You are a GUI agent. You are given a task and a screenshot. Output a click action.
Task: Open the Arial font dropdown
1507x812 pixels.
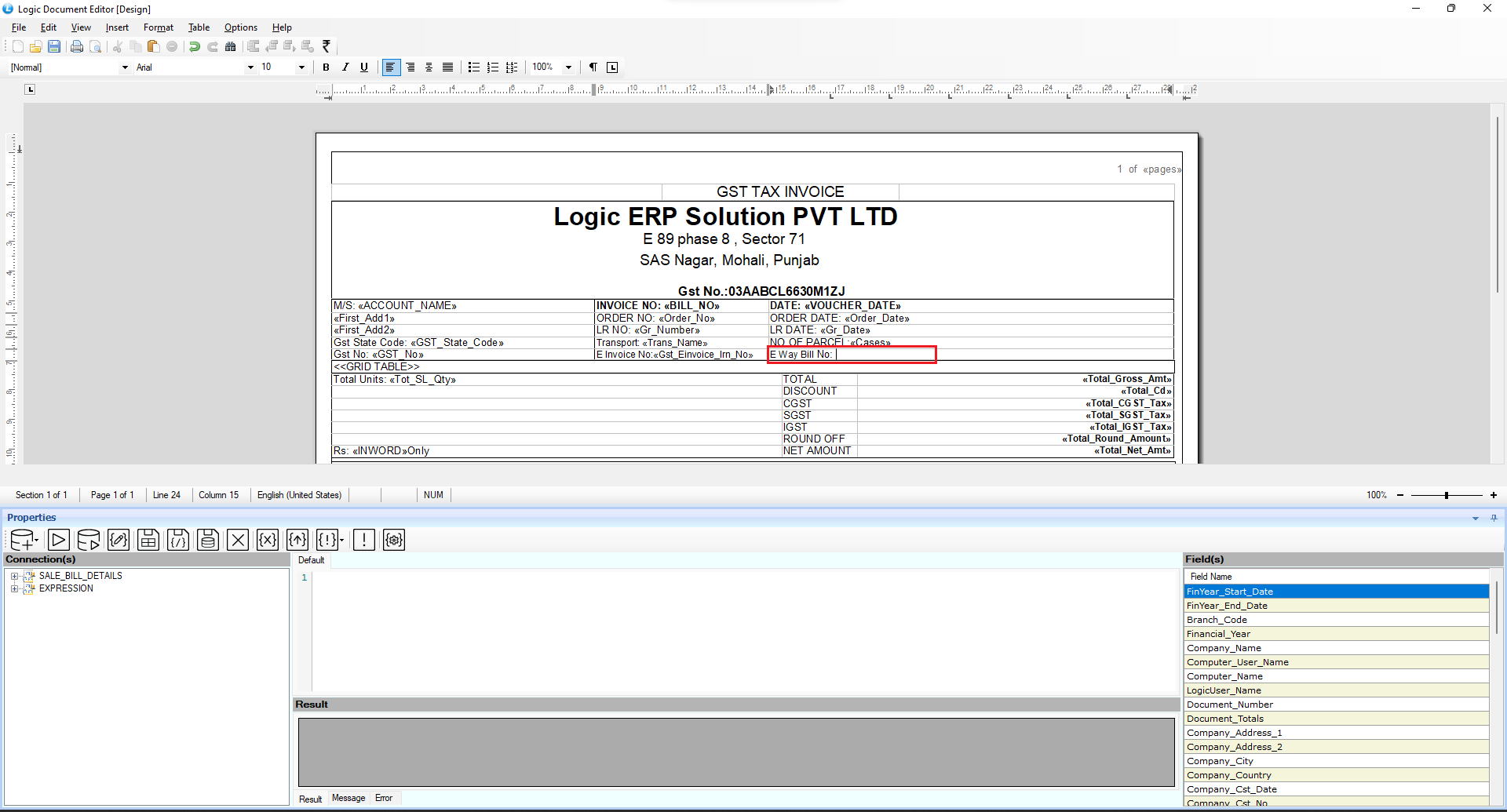coord(250,67)
